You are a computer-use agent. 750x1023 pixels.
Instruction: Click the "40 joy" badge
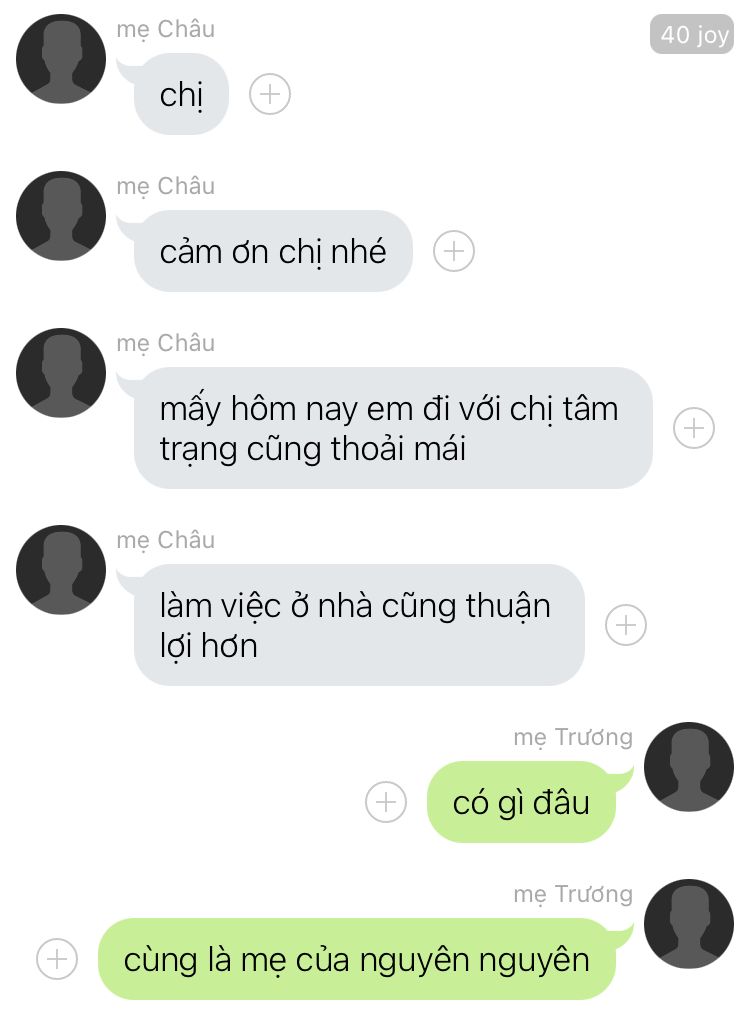pyautogui.click(x=692, y=34)
